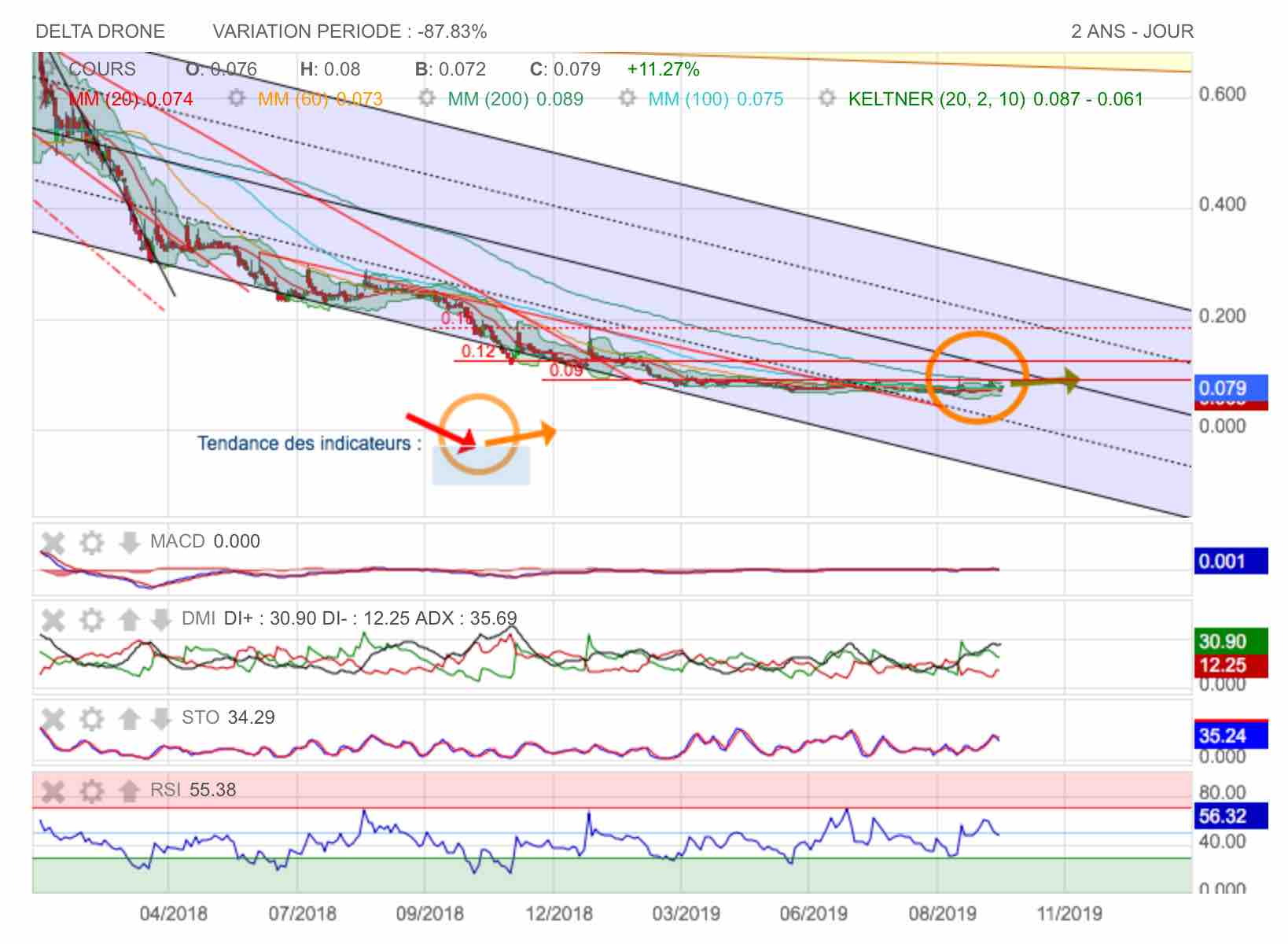Click the 12/2018 date axis label
Image resolution: width=1288 pixels, height=944 pixels.
[559, 913]
